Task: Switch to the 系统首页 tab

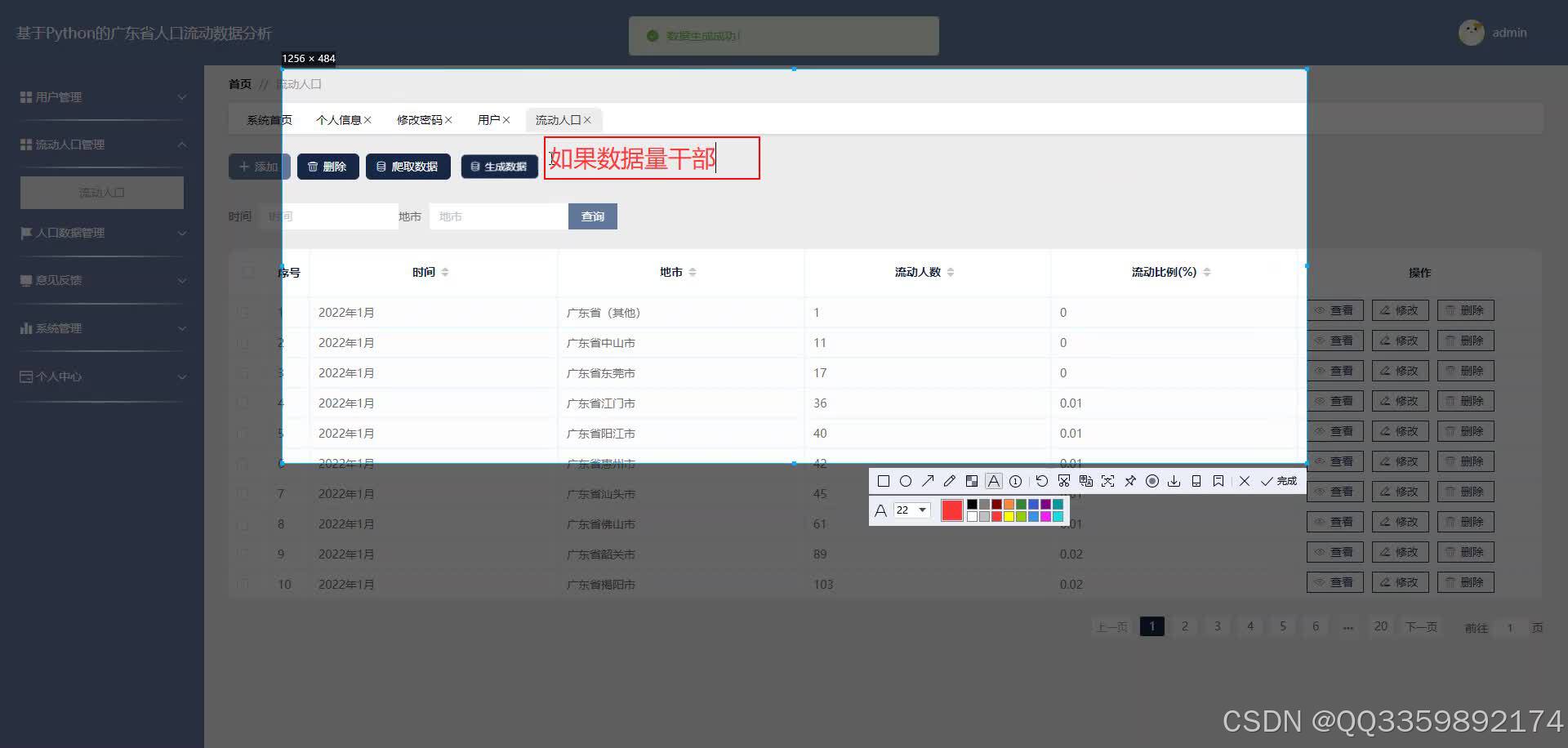Action: tap(269, 120)
